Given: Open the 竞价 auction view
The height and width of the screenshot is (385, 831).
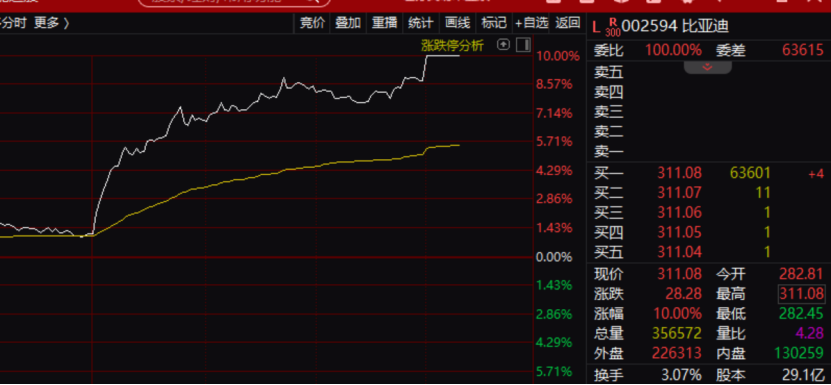Looking at the screenshot, I should [x=313, y=23].
